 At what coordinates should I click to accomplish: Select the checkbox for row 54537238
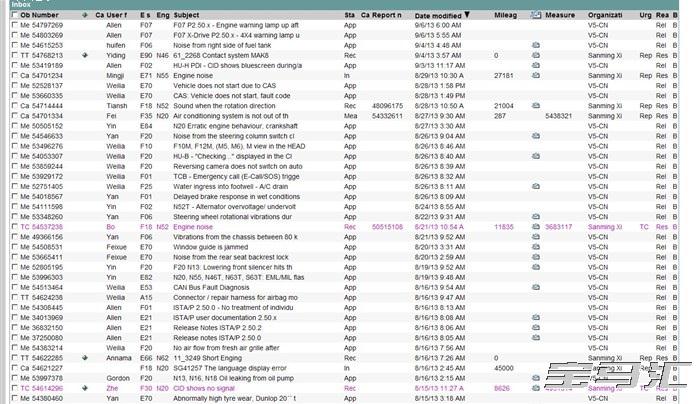15,227
